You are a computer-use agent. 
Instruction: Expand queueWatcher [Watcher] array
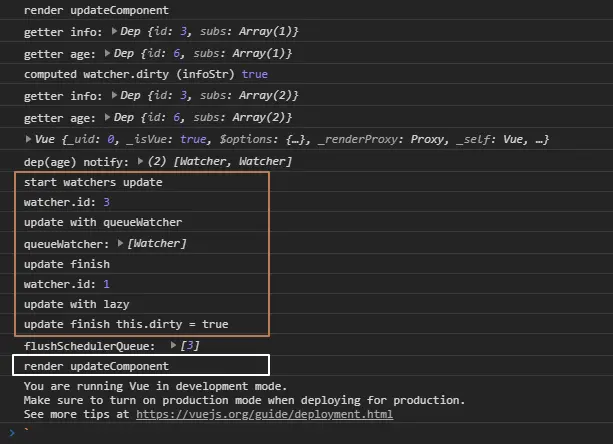pos(120,243)
